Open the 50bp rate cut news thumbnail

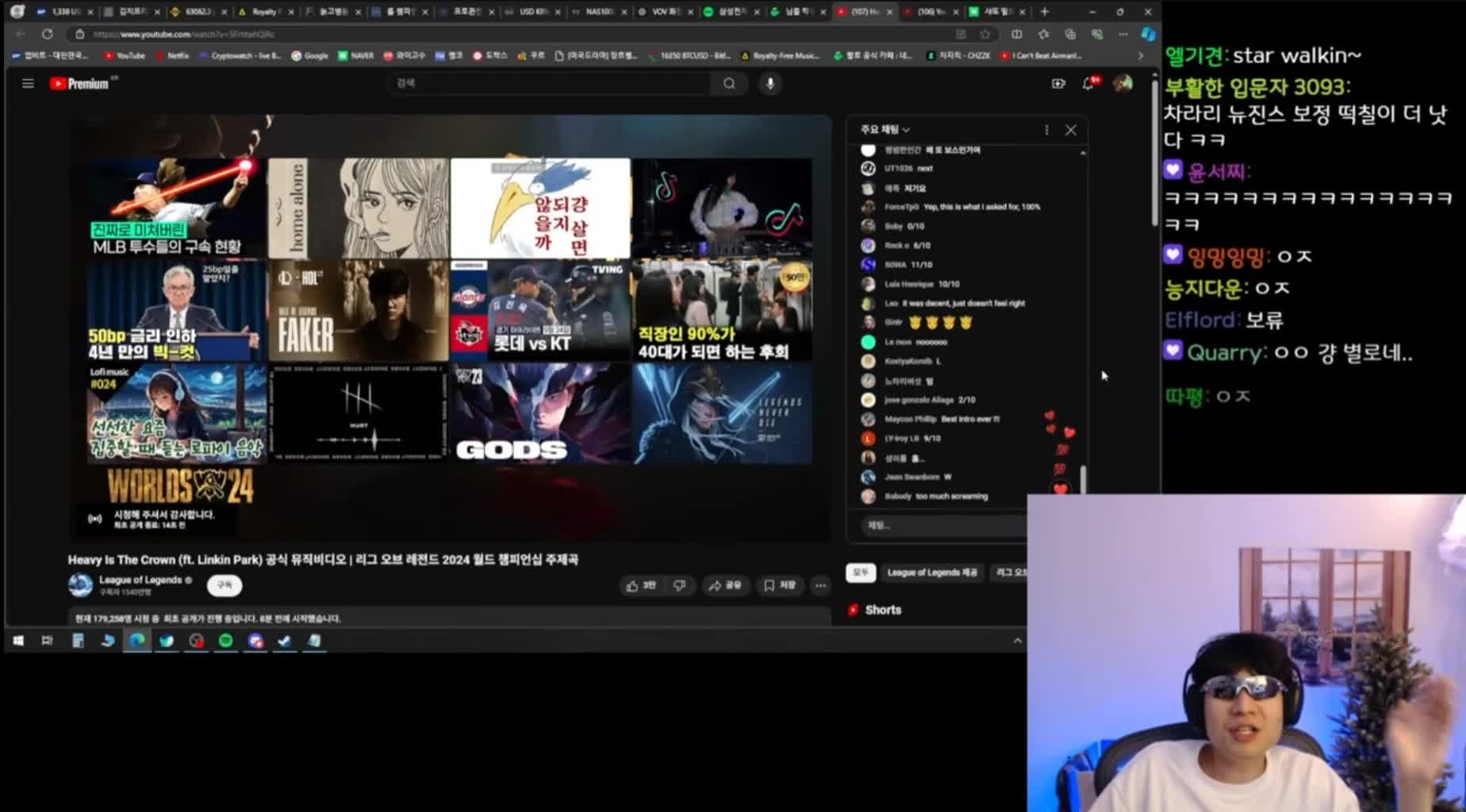point(176,310)
